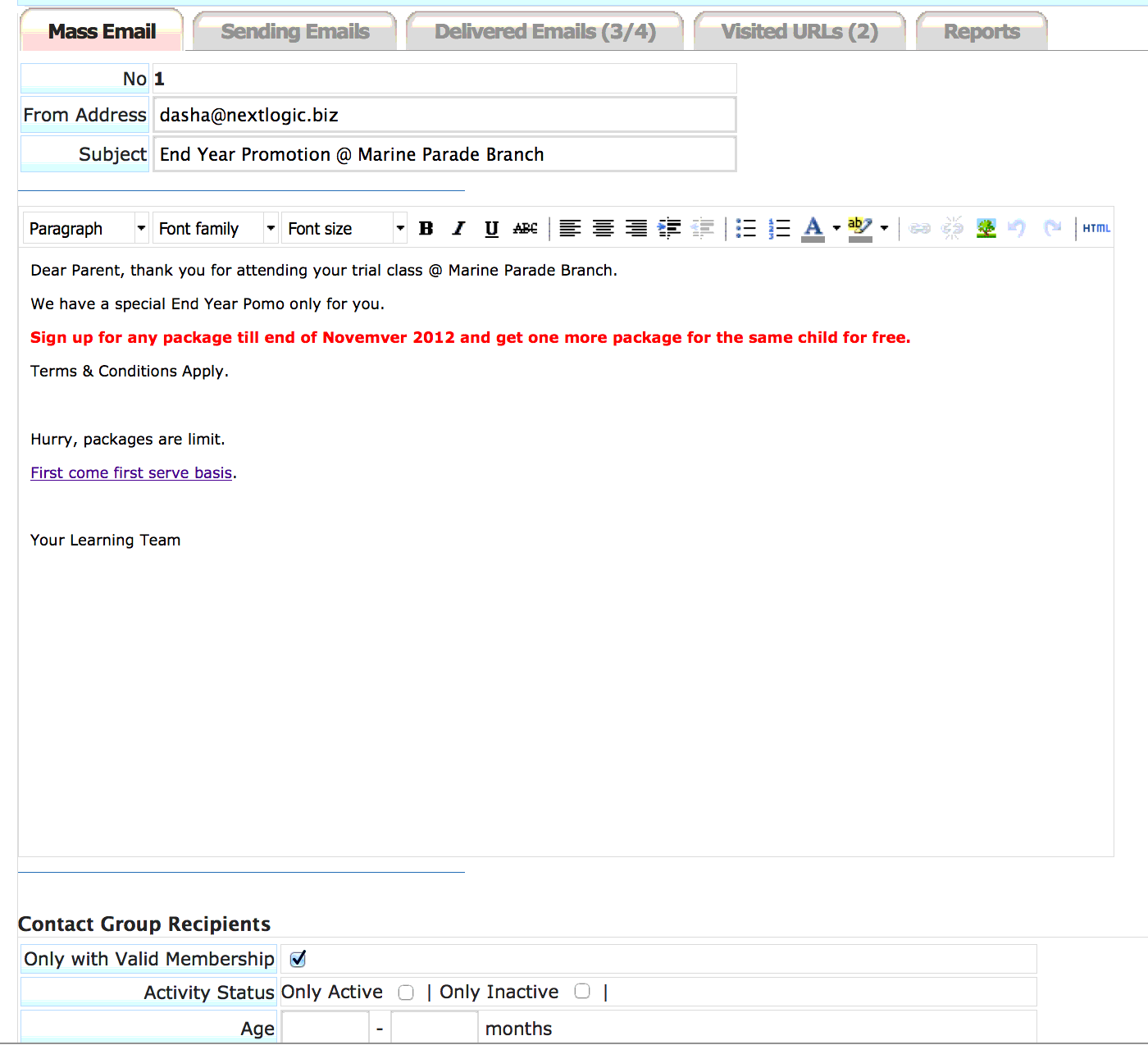Viewport: 1148px width, 1045px height.
Task: Align text left in the editor
Action: (x=570, y=229)
